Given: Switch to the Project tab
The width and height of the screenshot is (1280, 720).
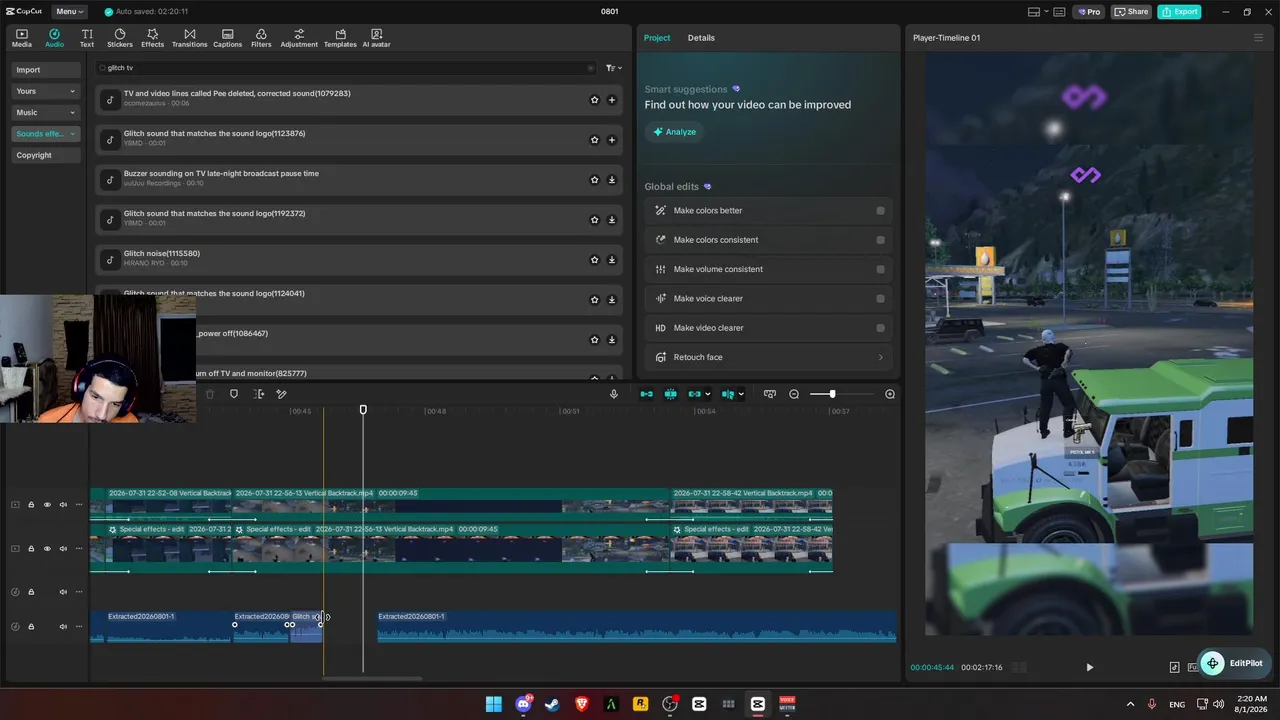Looking at the screenshot, I should (657, 38).
